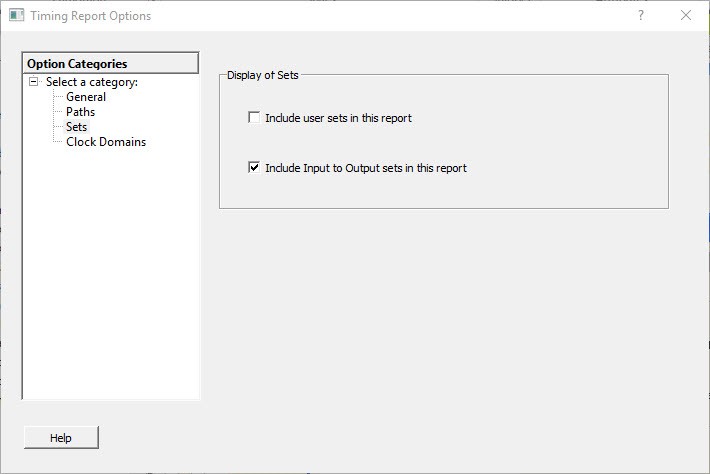This screenshot has width=710, height=474.
Task: Click the 'Display of Sets' group title
Action: tap(262, 75)
